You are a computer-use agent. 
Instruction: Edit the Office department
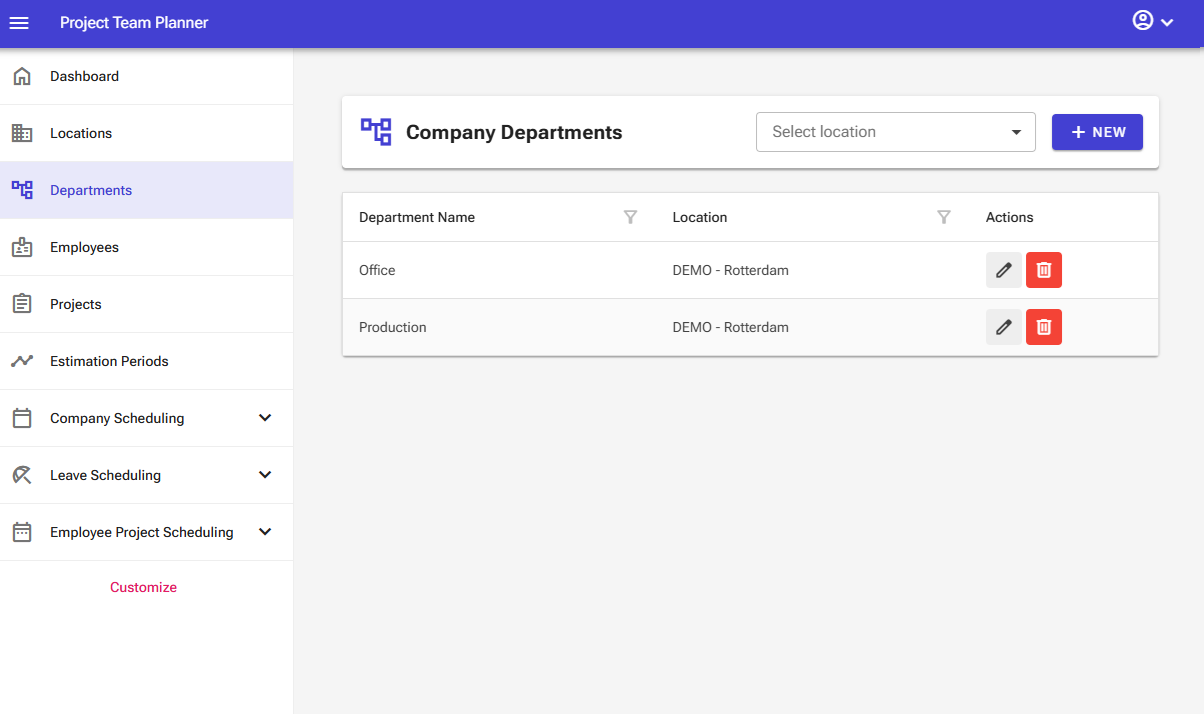click(1004, 270)
